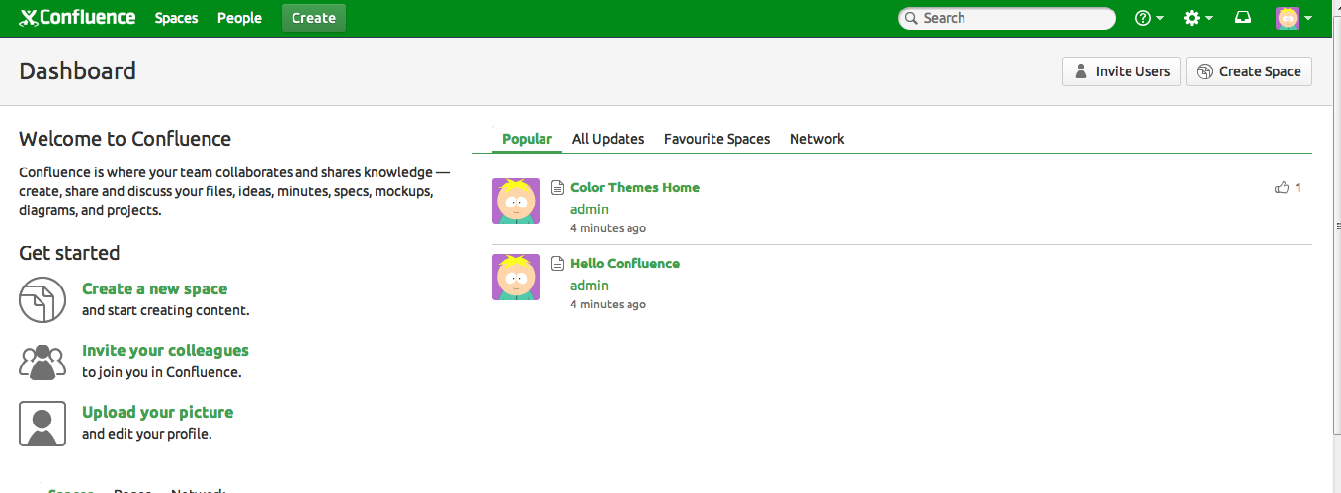Click the Invite Users button
Viewport: 1341px width, 493px height.
[x=1122, y=71]
